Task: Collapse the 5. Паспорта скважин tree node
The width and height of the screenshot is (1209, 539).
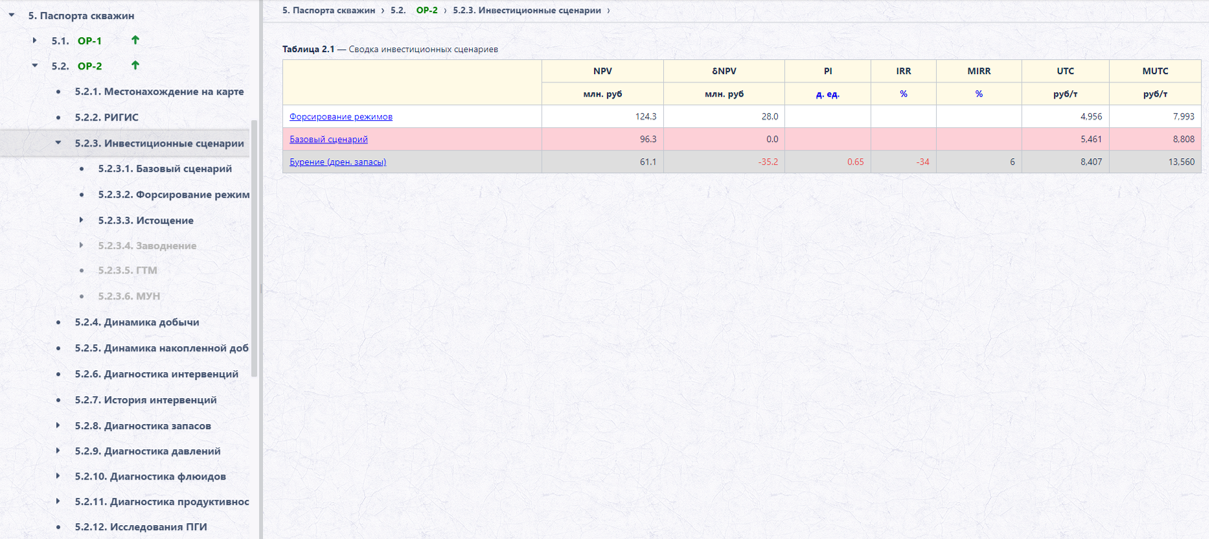Action: pos(11,15)
